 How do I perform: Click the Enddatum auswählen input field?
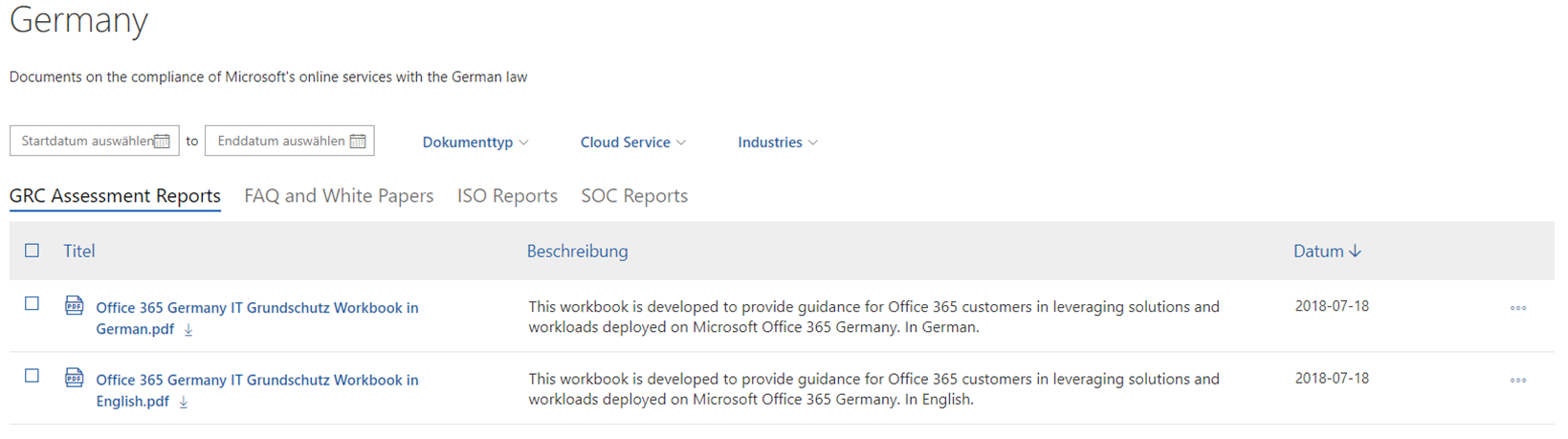click(x=289, y=141)
